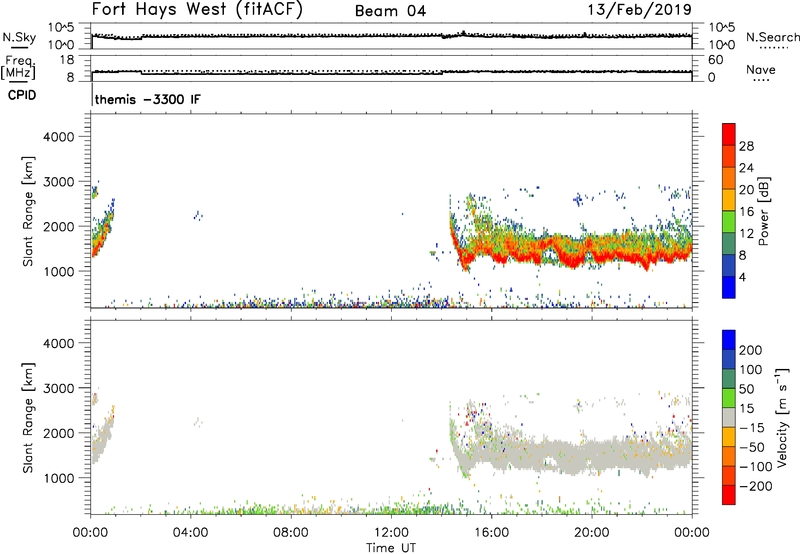Click the 'N.Search' legend label
The width and height of the screenshot is (800, 554).
point(772,37)
